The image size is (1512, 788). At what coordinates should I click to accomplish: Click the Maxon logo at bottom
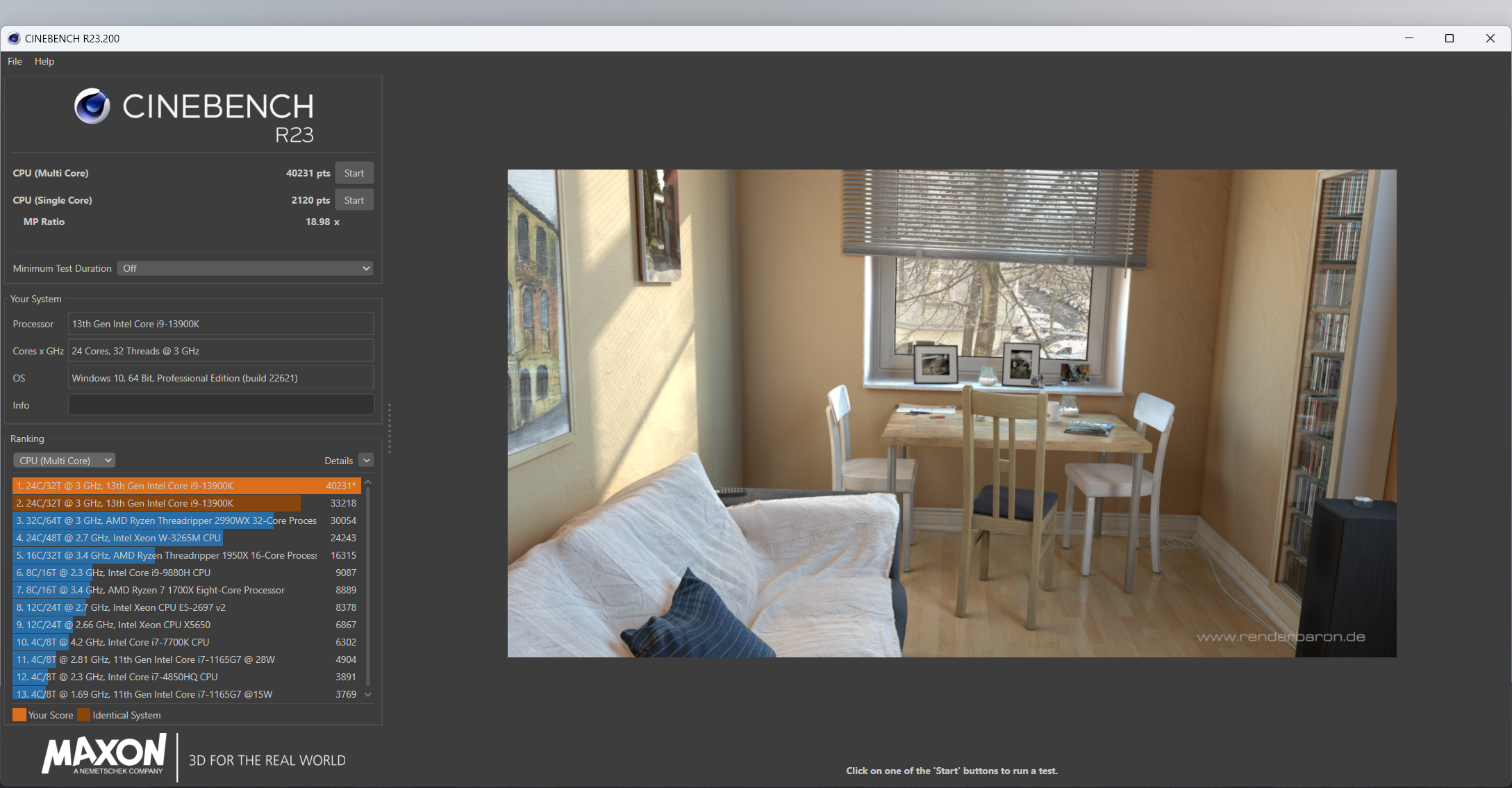click(x=104, y=755)
